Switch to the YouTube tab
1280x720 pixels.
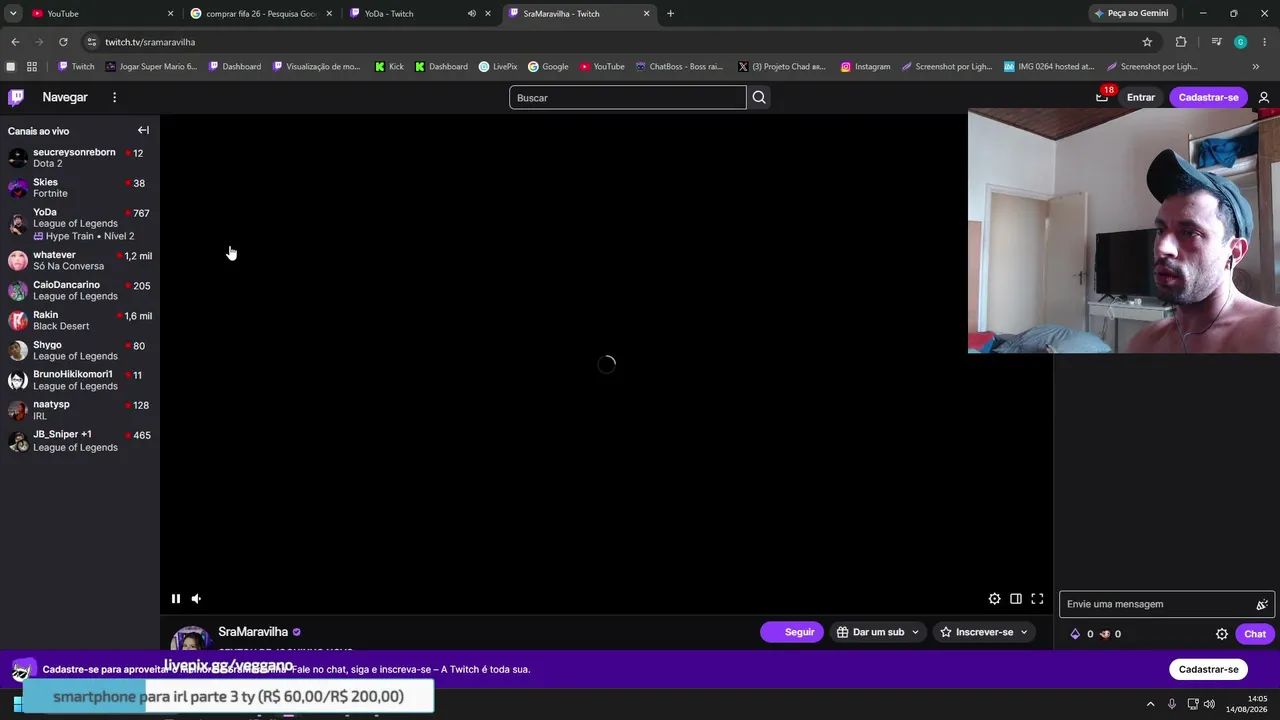(x=102, y=13)
